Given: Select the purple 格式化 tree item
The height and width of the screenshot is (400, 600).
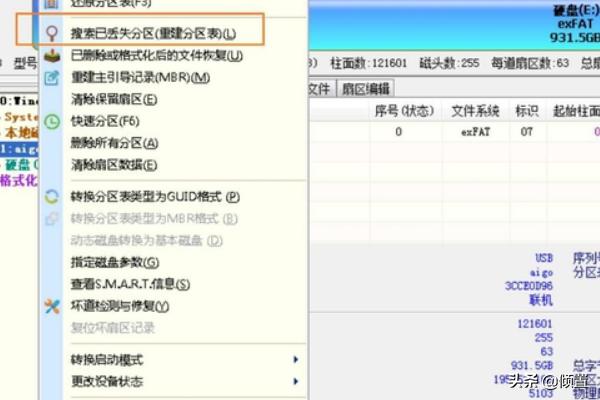Looking at the screenshot, I should coord(19,180).
